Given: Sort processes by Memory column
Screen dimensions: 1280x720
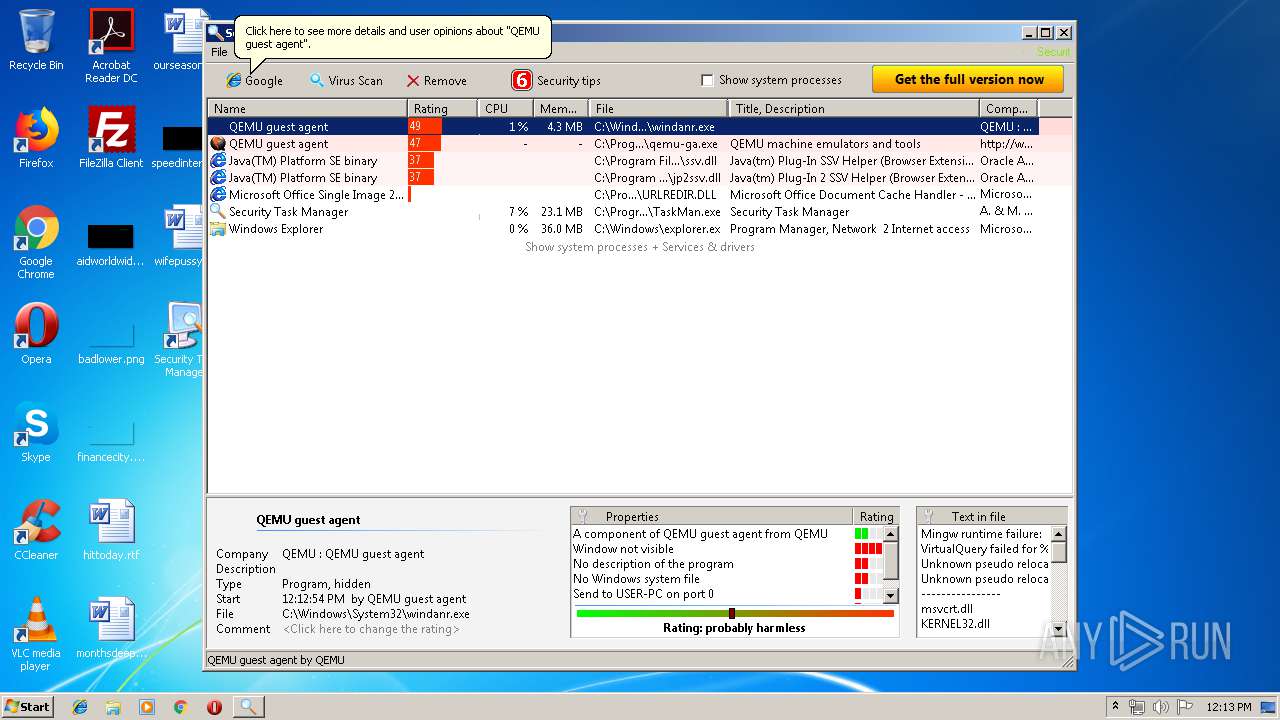Looking at the screenshot, I should tap(560, 108).
